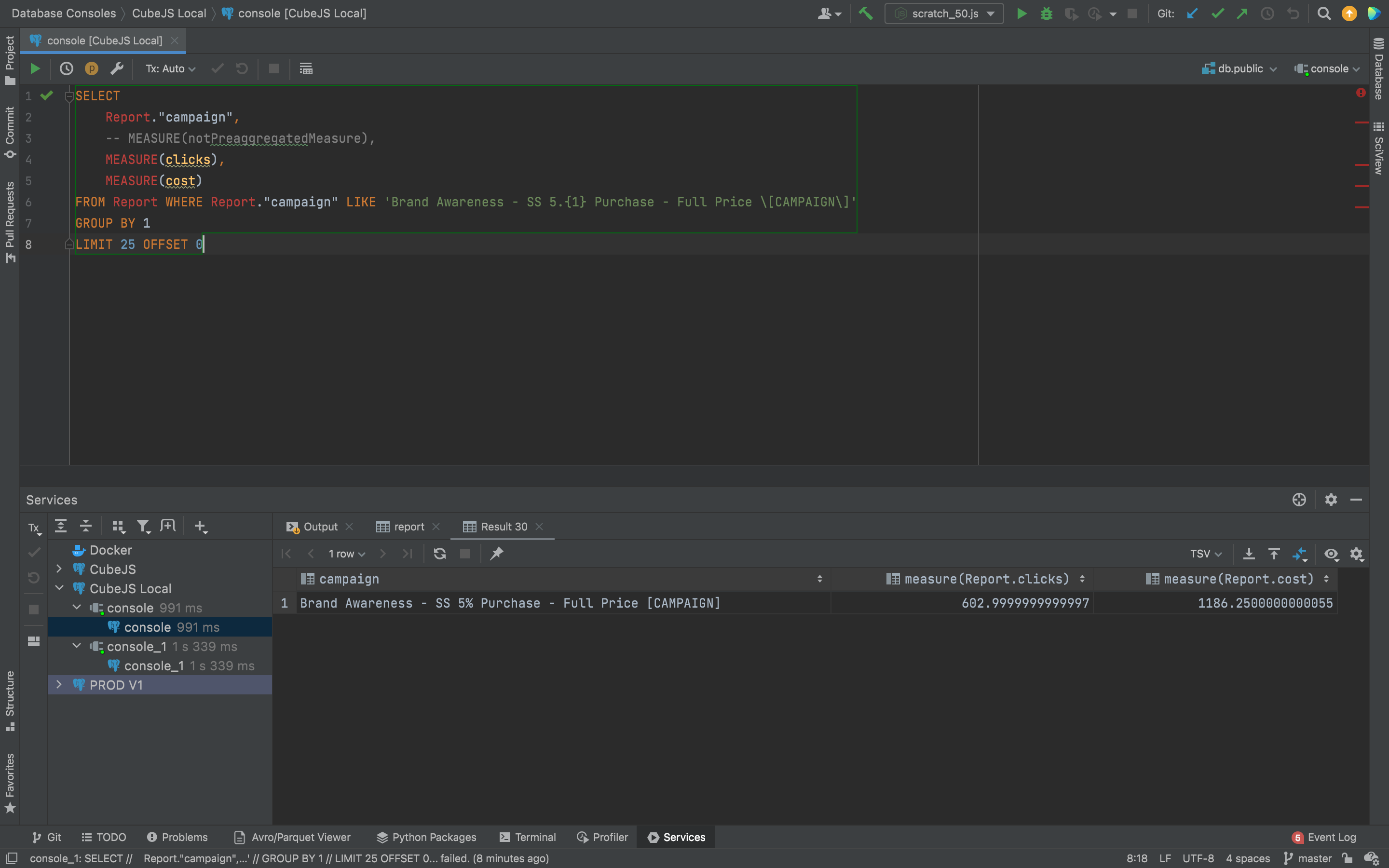Toggle in-editor results table icon
The image size is (1389, 868).
[306, 69]
